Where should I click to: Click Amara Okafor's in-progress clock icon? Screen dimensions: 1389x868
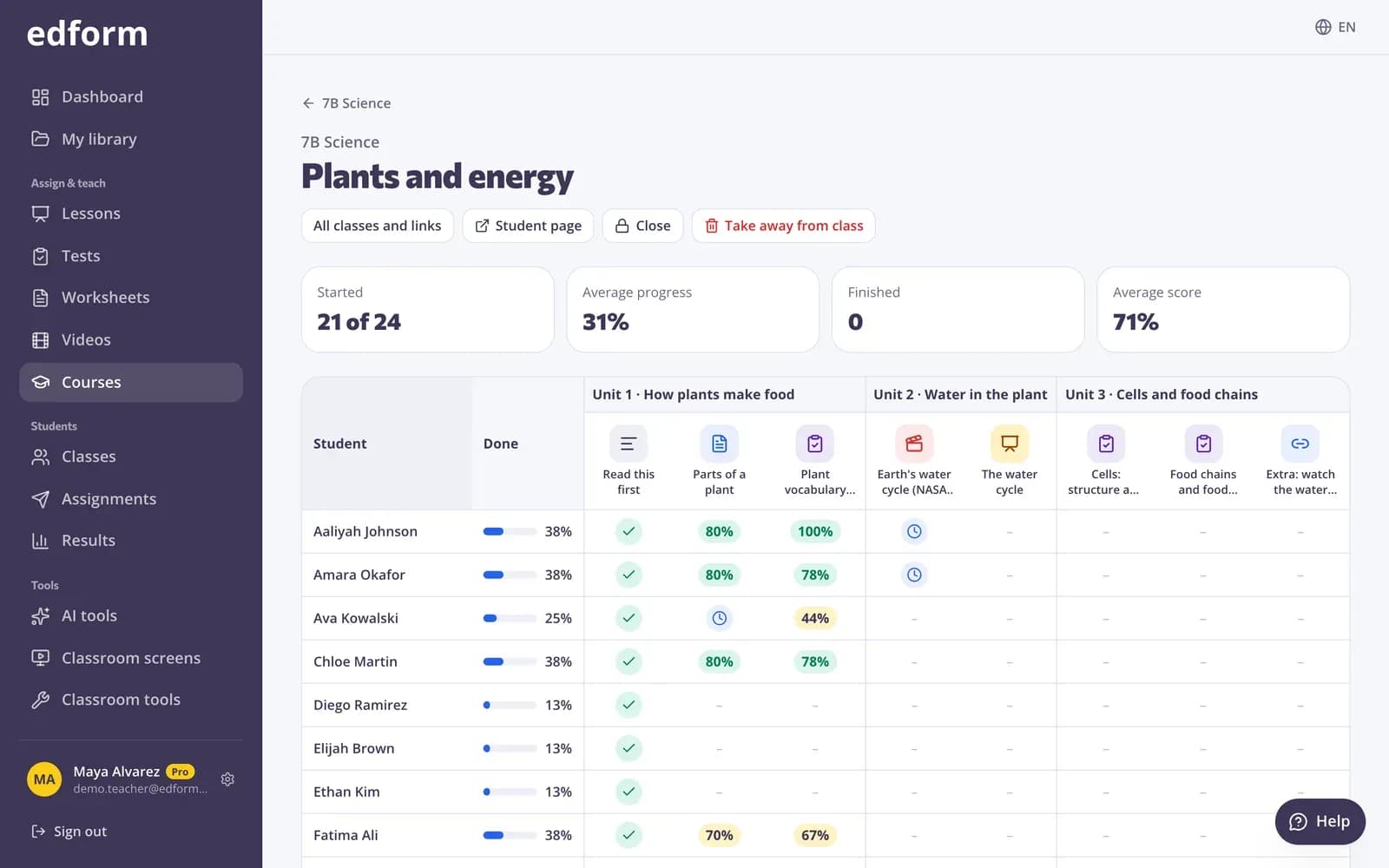(914, 575)
